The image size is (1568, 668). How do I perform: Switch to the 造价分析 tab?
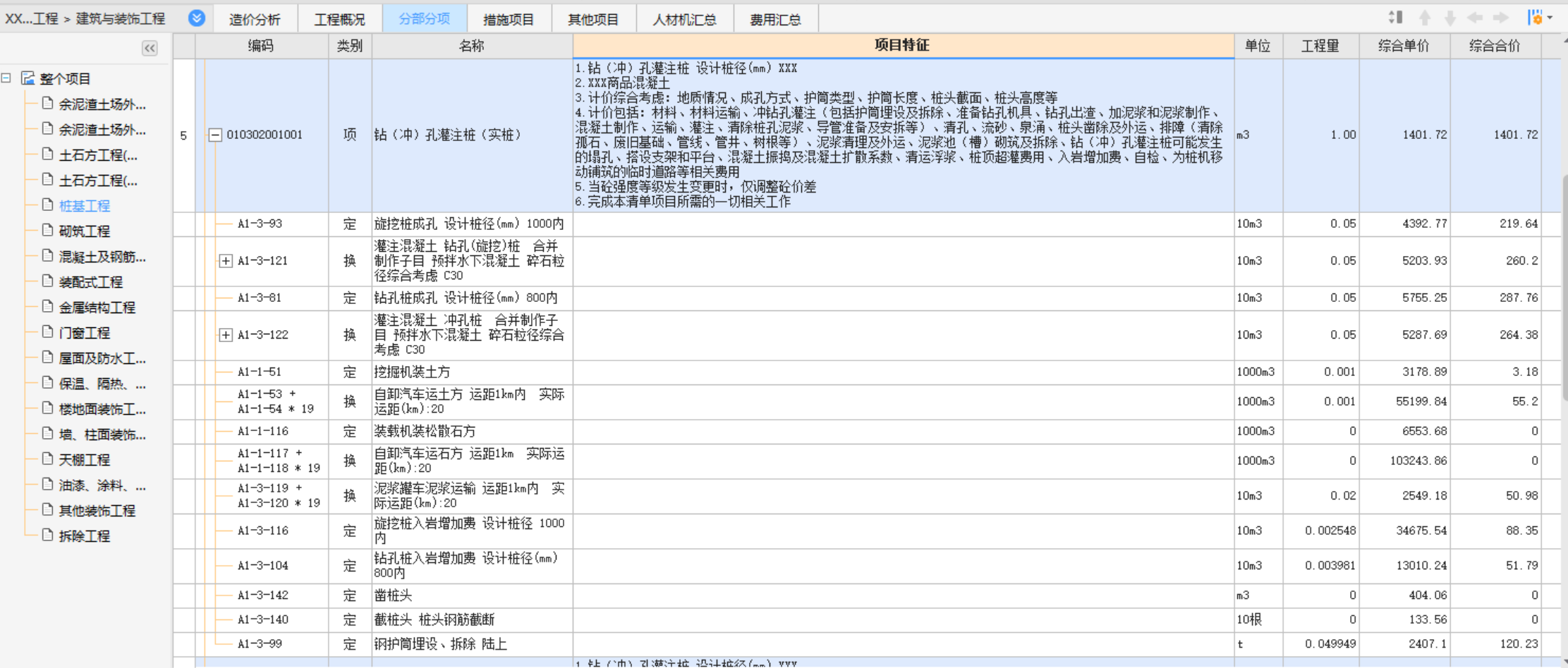[x=255, y=19]
